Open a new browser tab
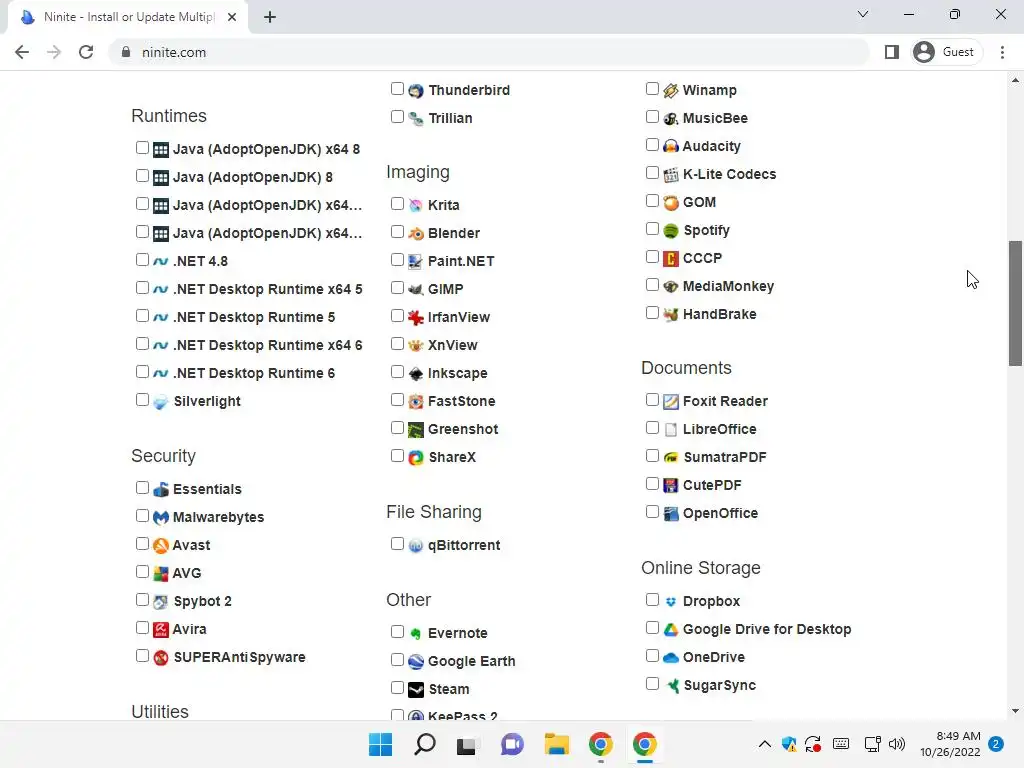This screenshot has width=1024, height=768. coord(270,17)
